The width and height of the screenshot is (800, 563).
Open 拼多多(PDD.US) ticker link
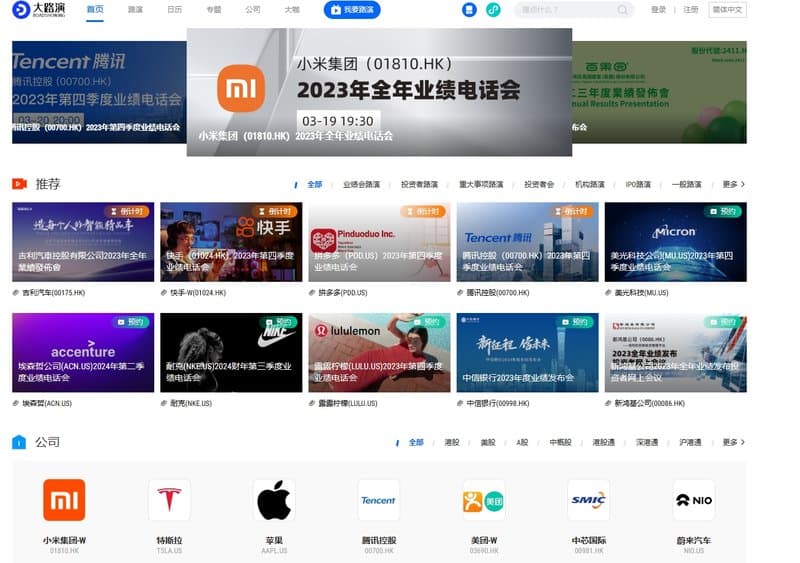343,293
